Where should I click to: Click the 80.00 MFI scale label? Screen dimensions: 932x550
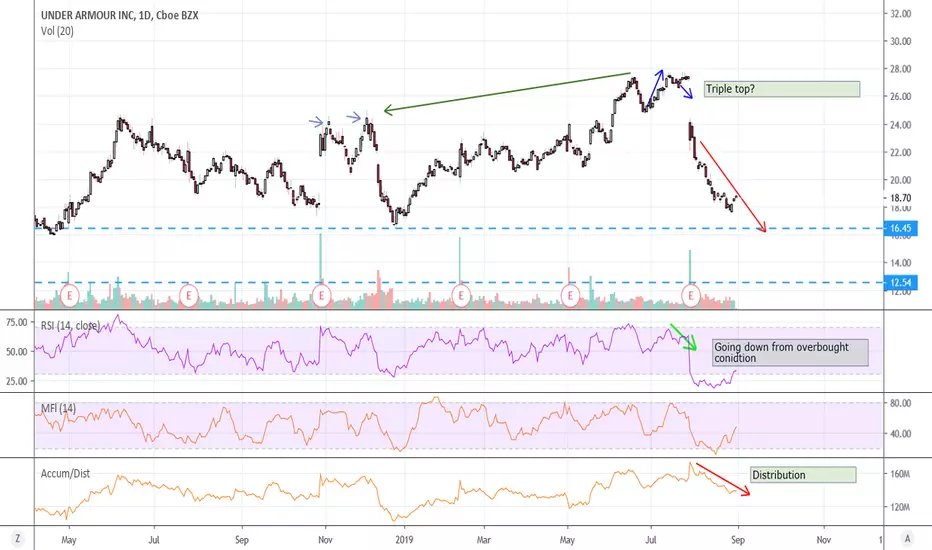point(900,403)
